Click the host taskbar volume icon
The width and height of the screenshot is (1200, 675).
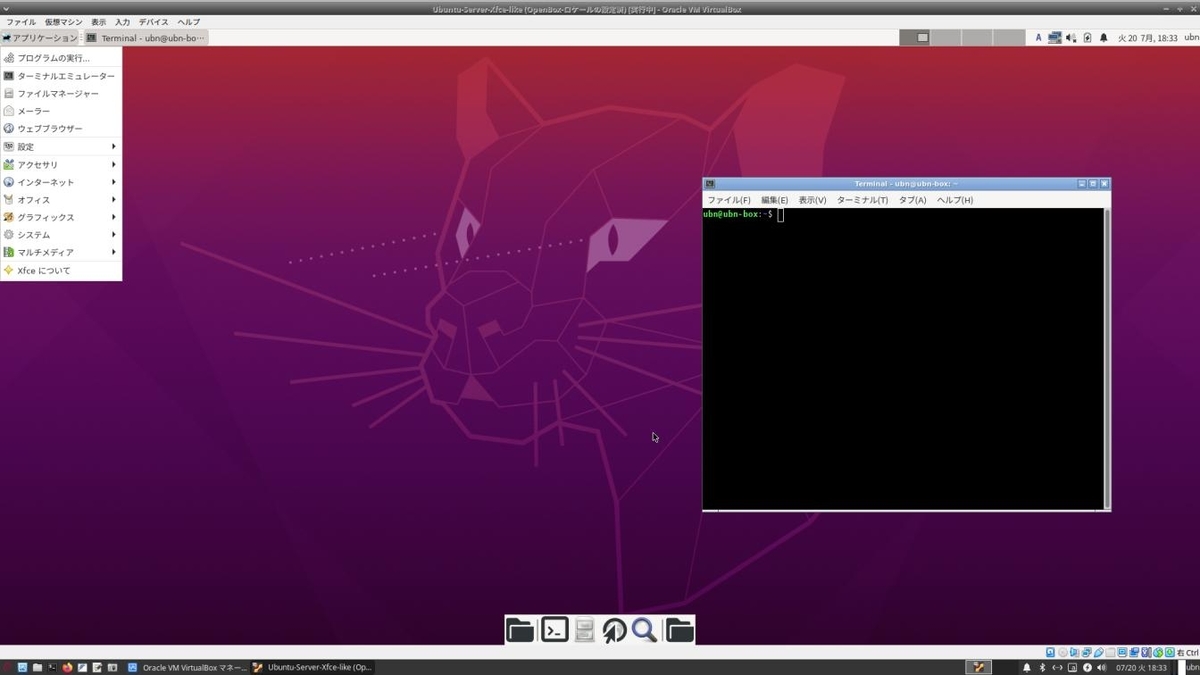(x=1102, y=667)
